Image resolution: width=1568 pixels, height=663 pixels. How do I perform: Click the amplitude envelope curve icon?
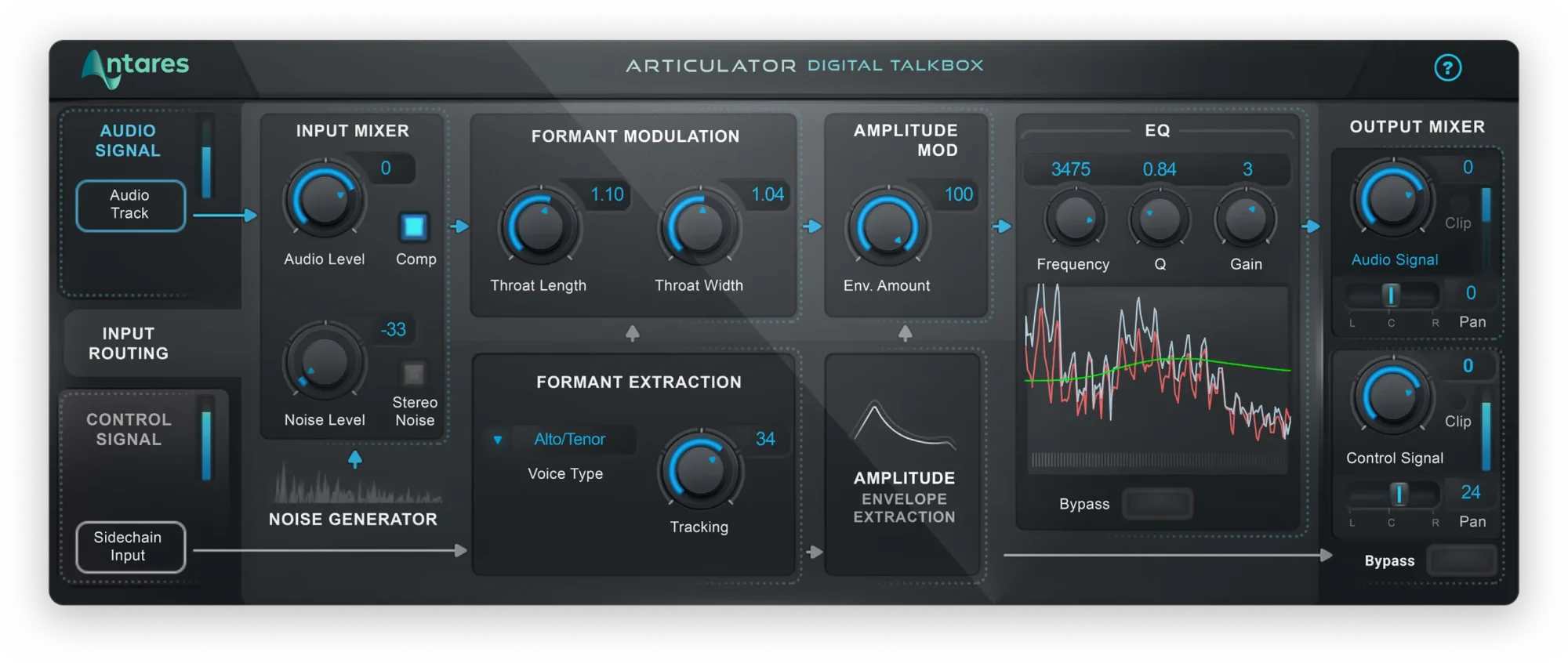905,424
